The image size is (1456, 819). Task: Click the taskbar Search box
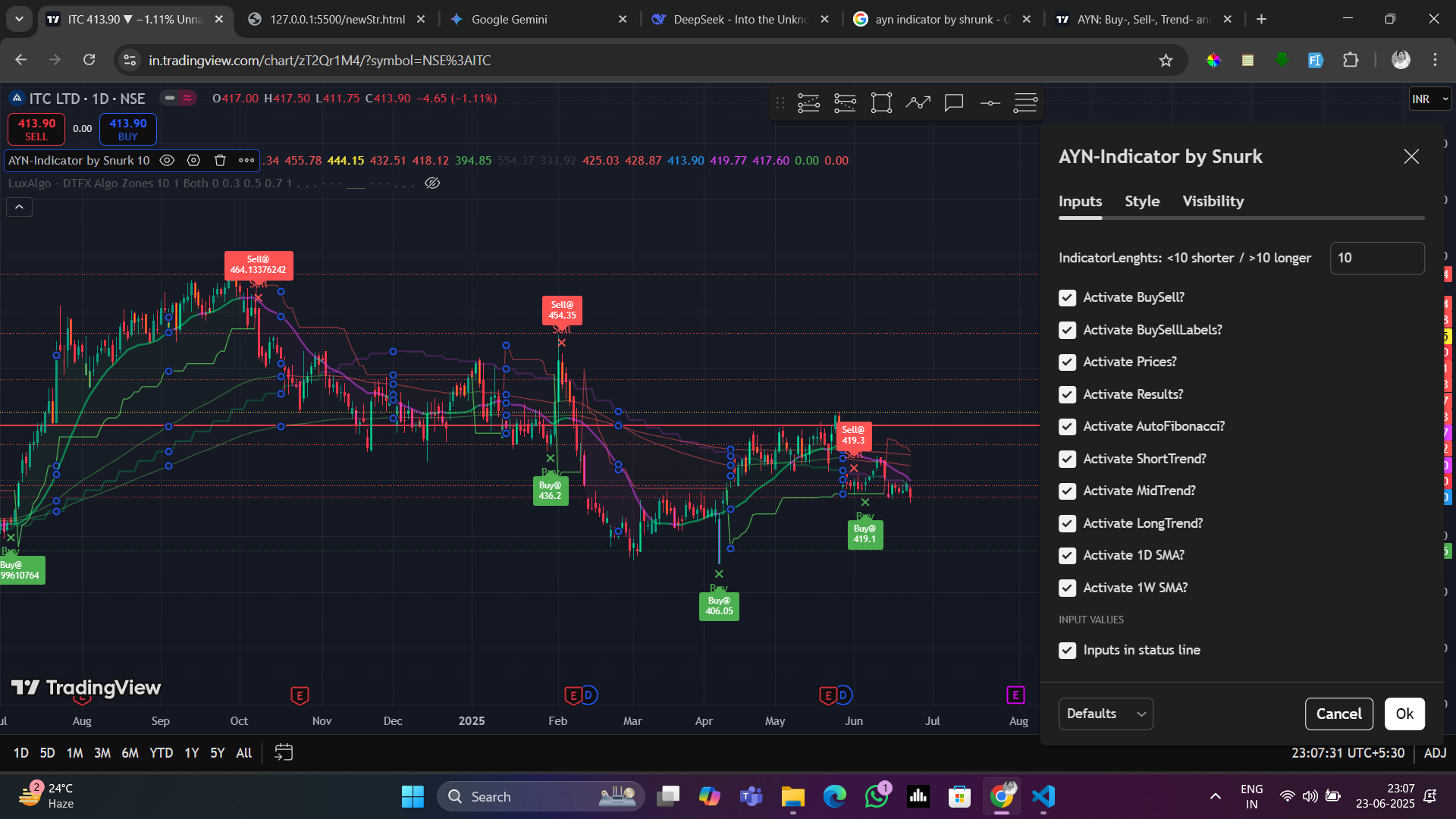[541, 796]
